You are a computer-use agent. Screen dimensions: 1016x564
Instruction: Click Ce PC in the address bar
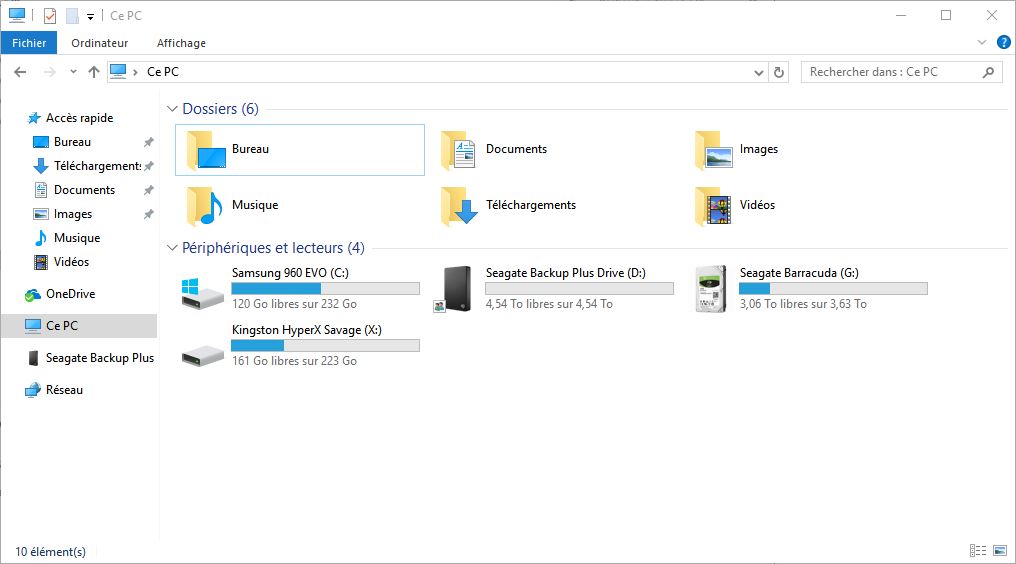[163, 73]
